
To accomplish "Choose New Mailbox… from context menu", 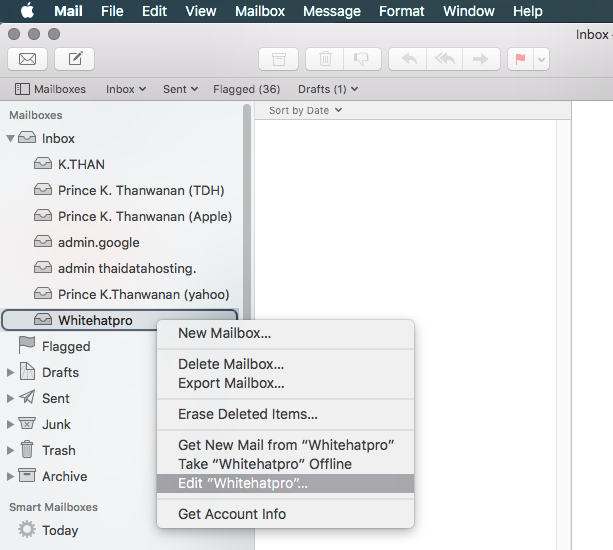I will (x=285, y=333).
